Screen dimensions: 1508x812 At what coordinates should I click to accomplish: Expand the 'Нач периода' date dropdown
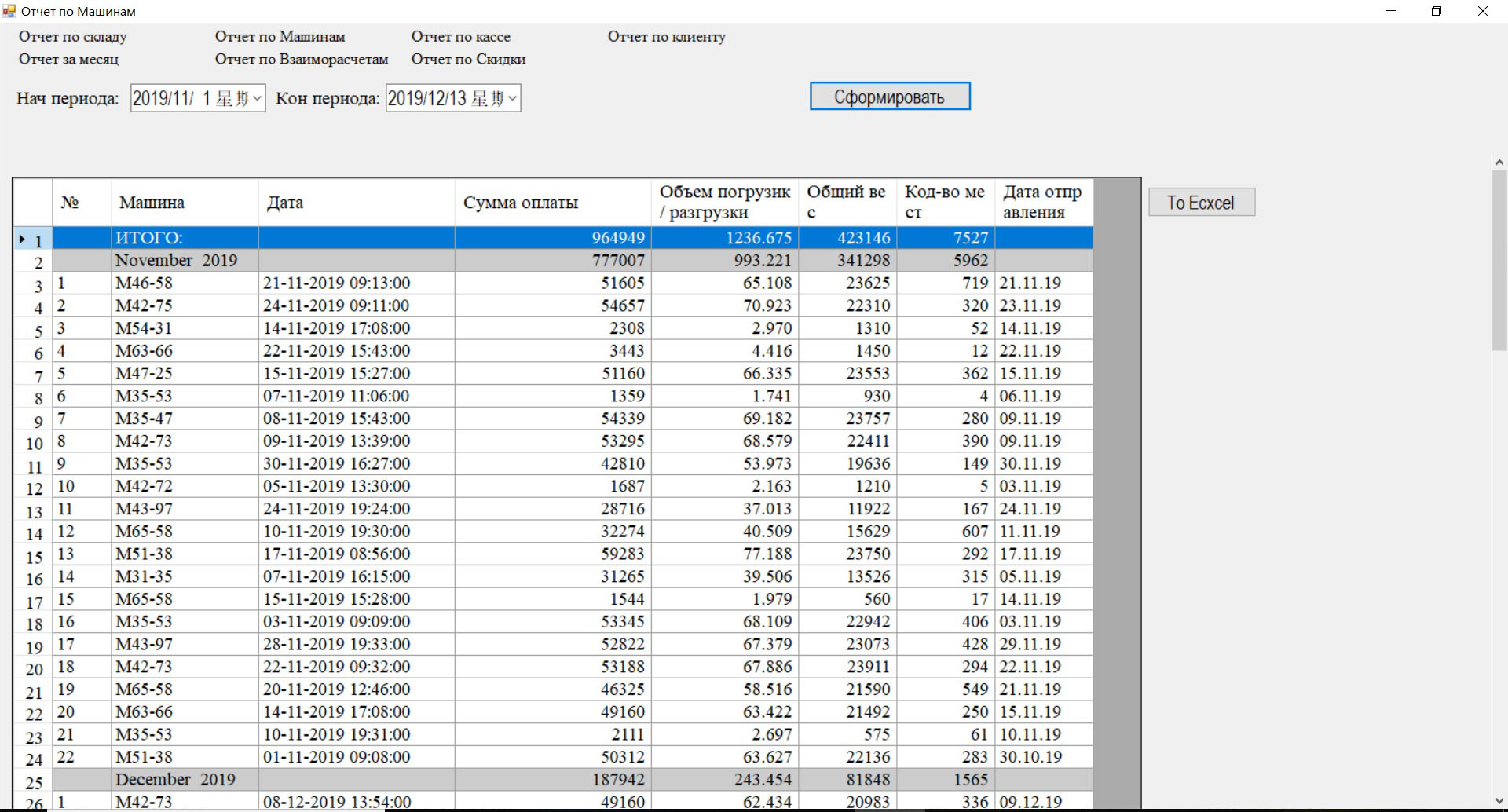(257, 99)
